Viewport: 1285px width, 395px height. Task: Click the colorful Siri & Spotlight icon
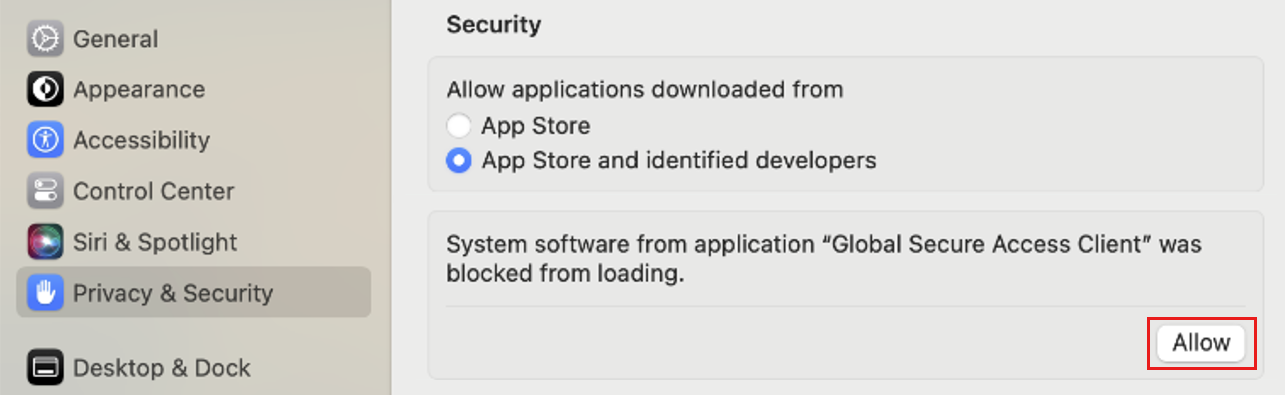pos(45,242)
